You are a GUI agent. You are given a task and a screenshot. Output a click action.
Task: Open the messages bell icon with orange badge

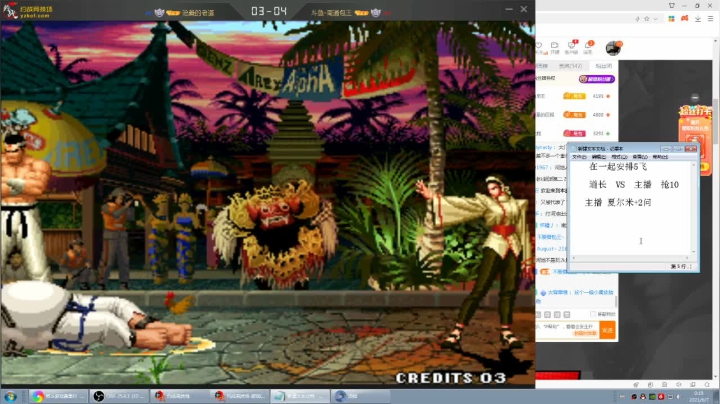(x=588, y=47)
